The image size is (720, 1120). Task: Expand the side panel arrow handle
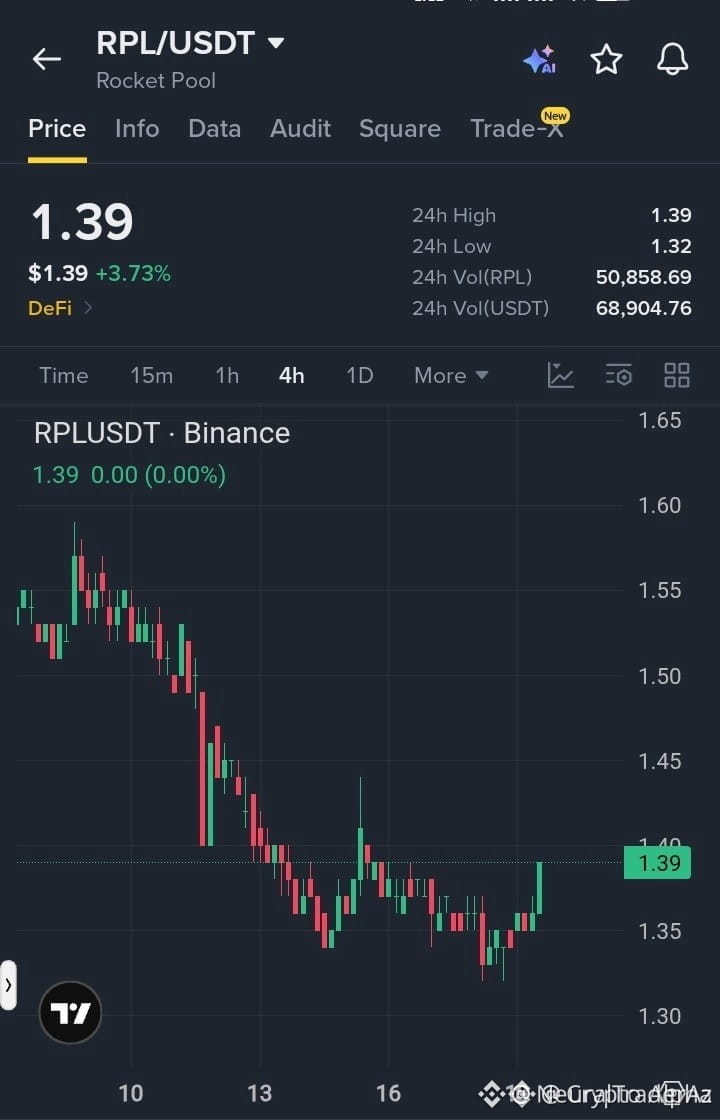(x=8, y=985)
